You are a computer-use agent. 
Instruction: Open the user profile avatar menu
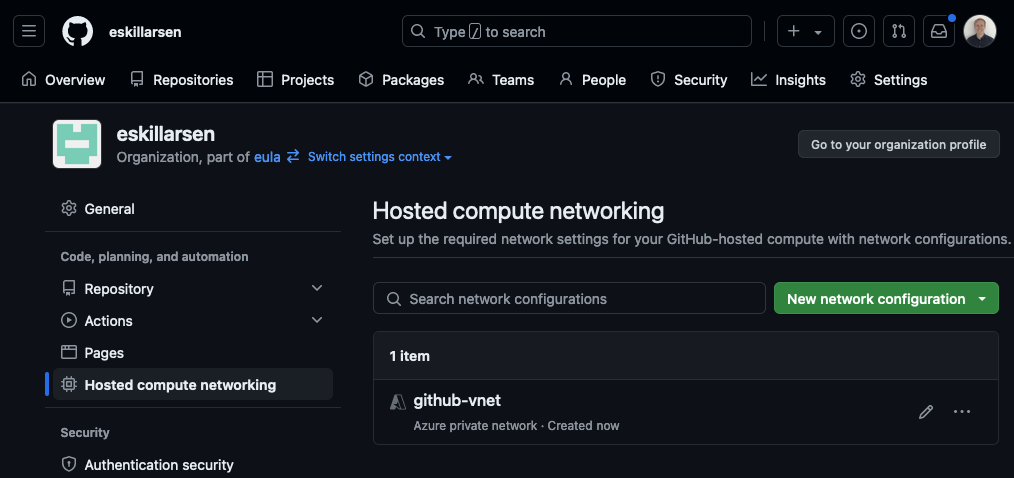980,32
